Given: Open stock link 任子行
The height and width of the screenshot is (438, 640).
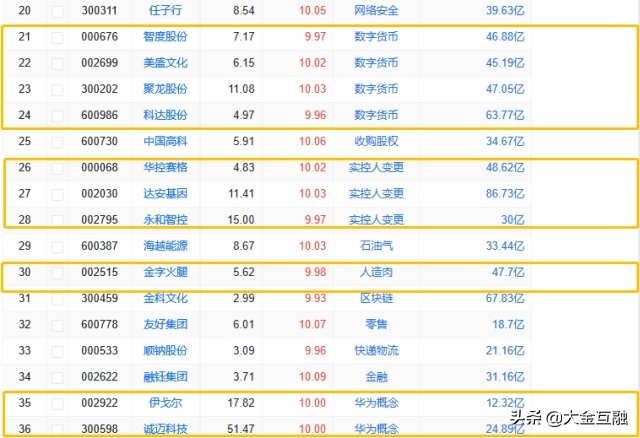Looking at the screenshot, I should (x=165, y=10).
